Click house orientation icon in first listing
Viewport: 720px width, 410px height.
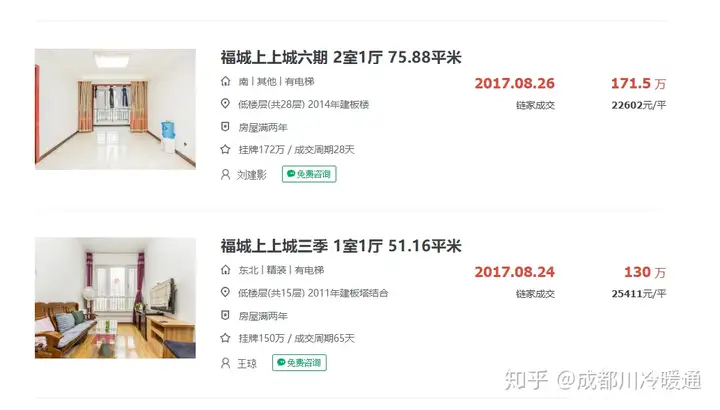coord(225,81)
